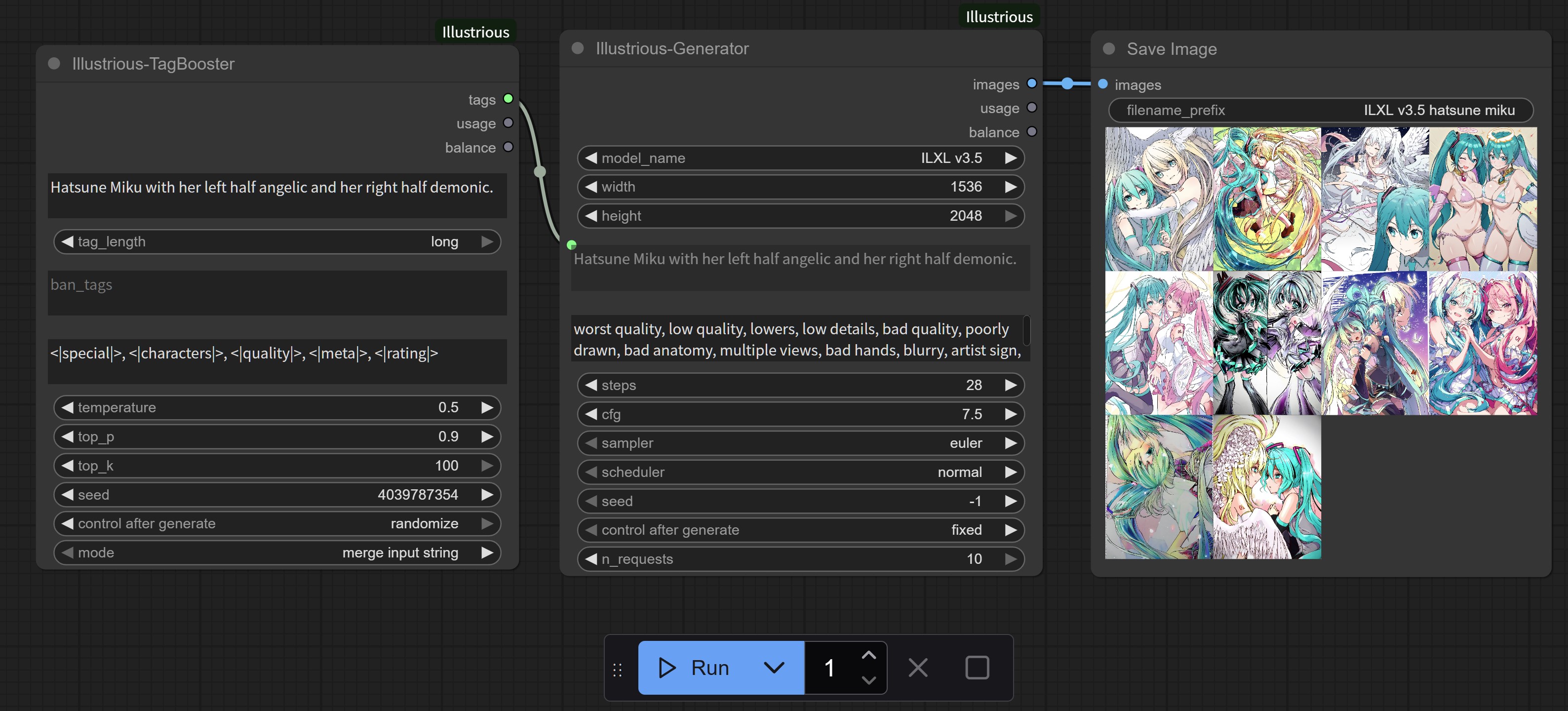The image size is (1568, 711).
Task: Decrease temperature with left arrow
Action: coord(67,407)
